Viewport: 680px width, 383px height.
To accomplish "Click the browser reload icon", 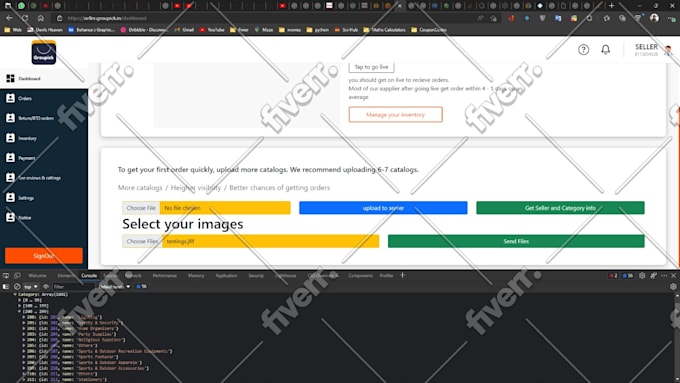I will point(25,18).
